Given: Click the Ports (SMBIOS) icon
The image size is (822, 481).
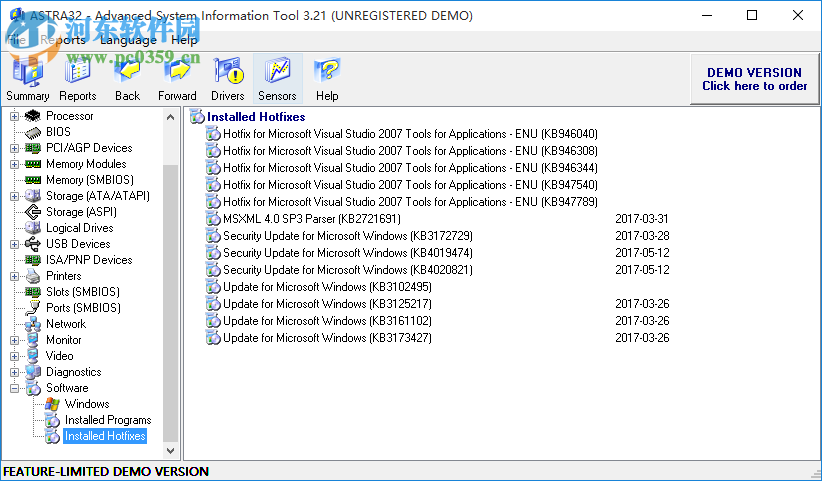Looking at the screenshot, I should (x=33, y=308).
